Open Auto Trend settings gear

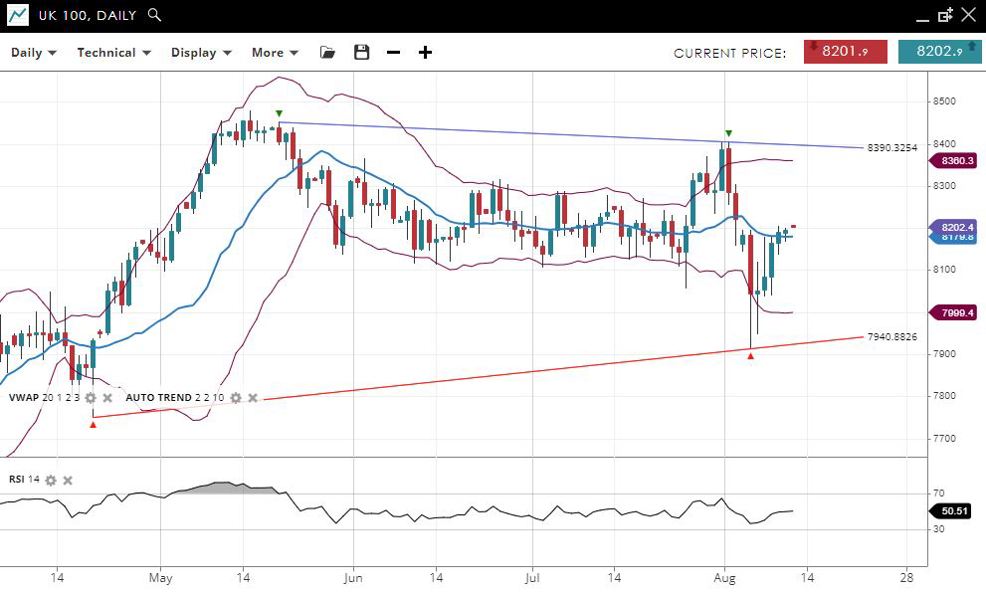click(x=236, y=398)
